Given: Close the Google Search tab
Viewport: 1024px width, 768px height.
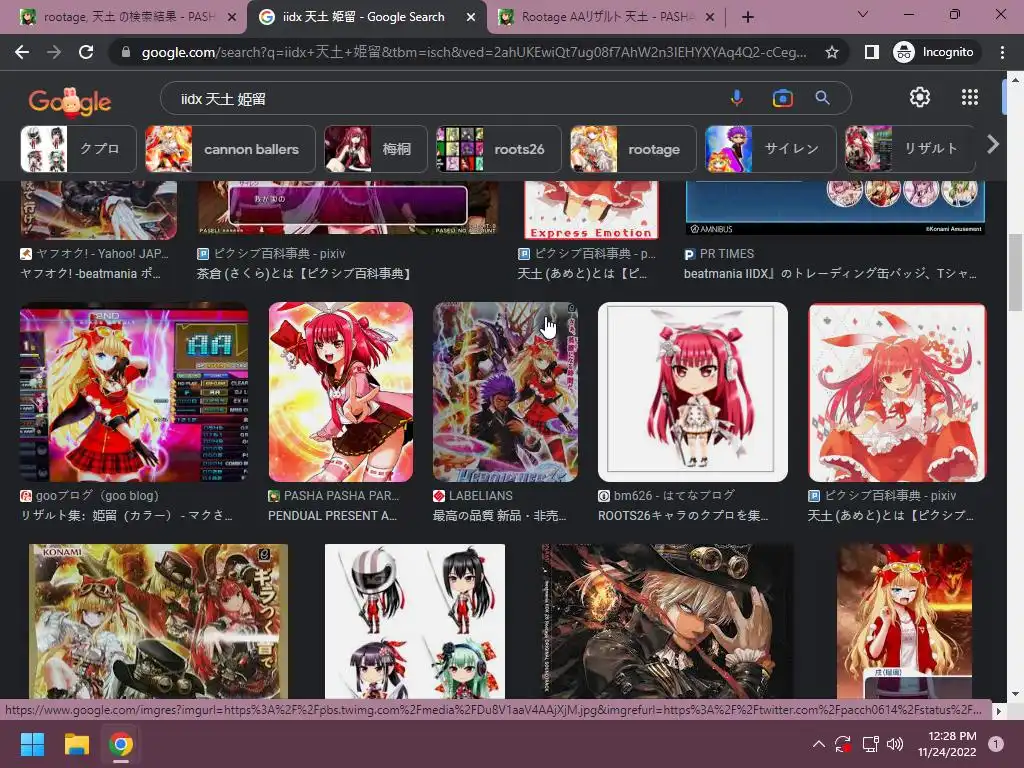Looking at the screenshot, I should tap(471, 17).
